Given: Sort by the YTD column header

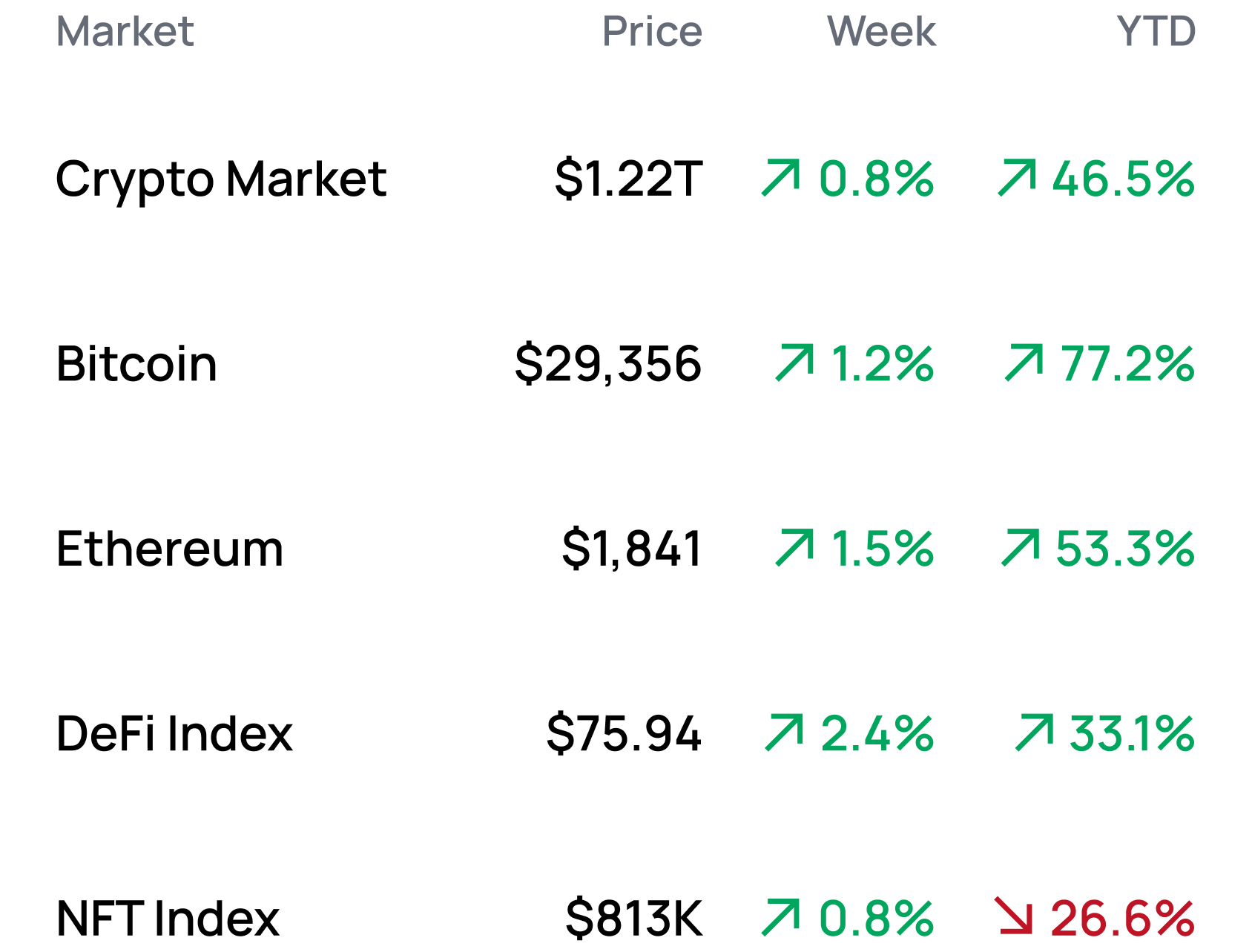Looking at the screenshot, I should click(1156, 32).
